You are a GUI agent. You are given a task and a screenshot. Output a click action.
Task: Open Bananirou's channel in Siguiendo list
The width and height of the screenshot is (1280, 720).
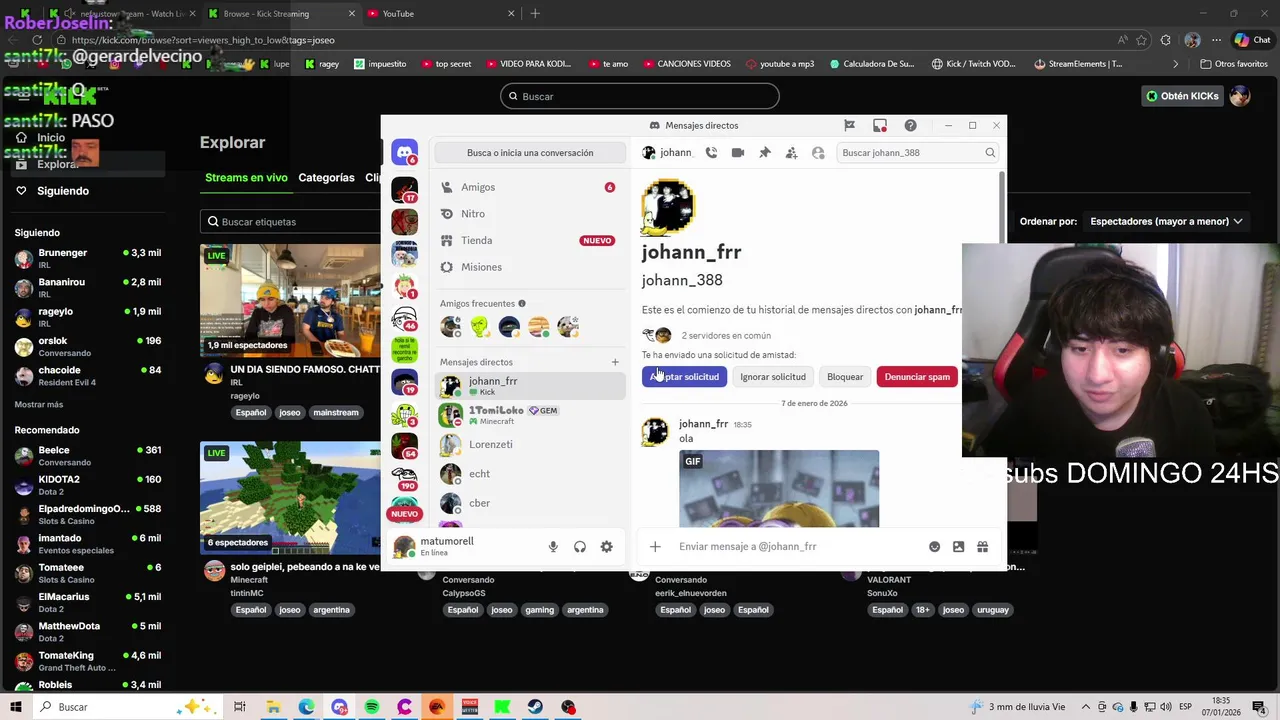(x=88, y=288)
